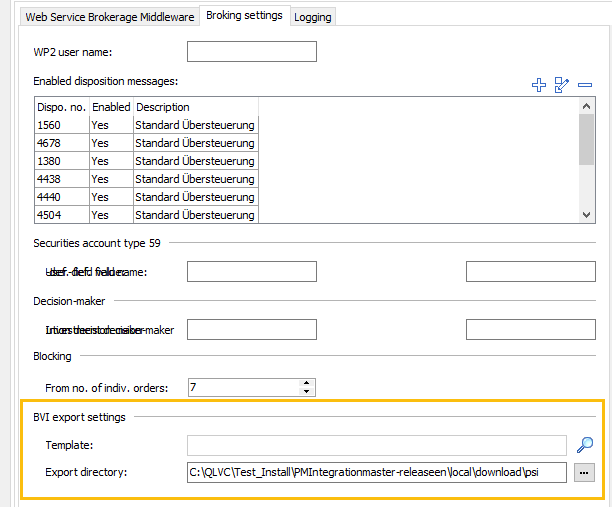612x507 pixels.
Task: Browse for export directory with ellipsis button
Action: pyautogui.click(x=585, y=472)
